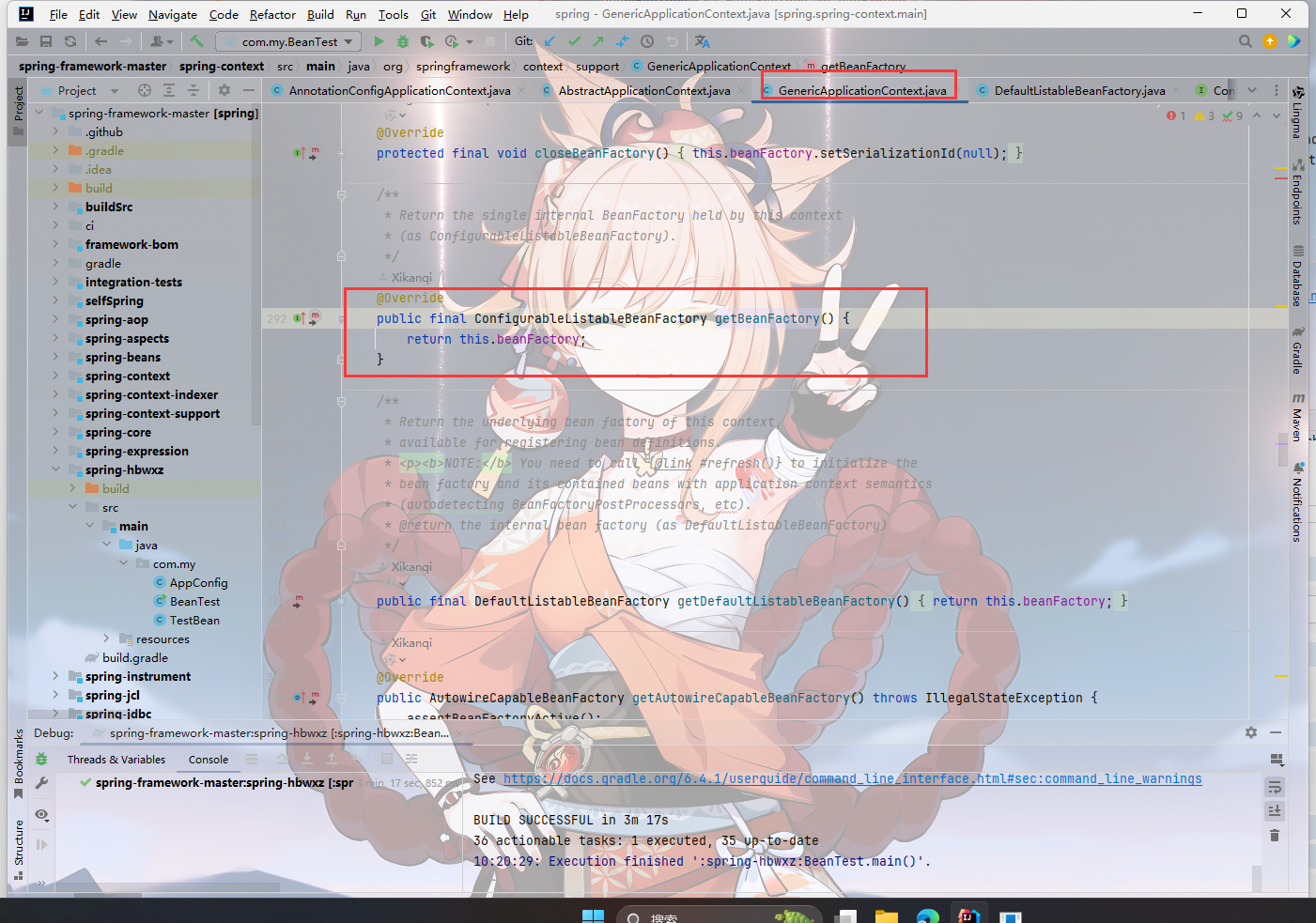Toggle the Bookmarks side tool window
This screenshot has height=923, width=1316.
(19, 763)
